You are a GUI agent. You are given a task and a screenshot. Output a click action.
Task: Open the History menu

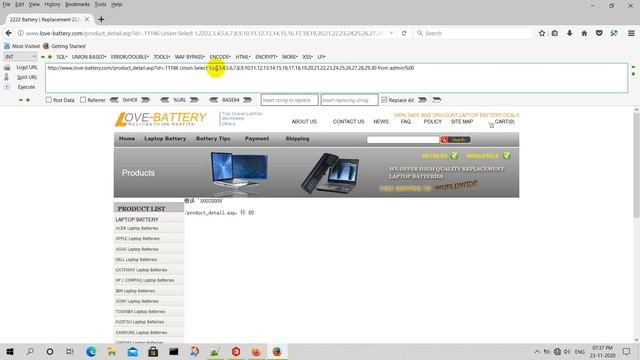[x=52, y=4]
